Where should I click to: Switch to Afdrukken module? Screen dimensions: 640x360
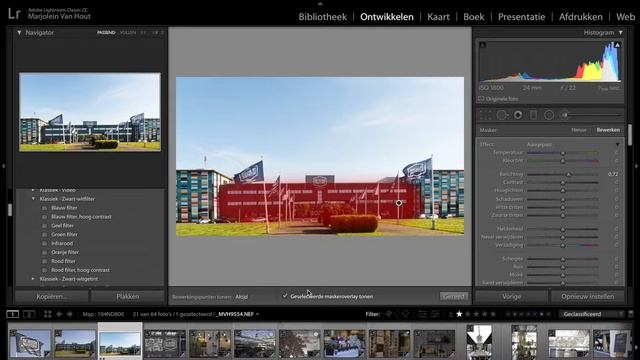pyautogui.click(x=580, y=17)
